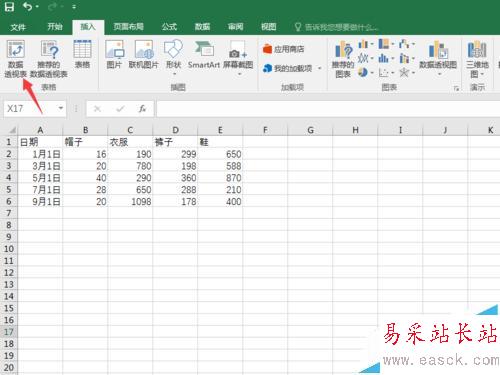Switch to the Formulas (公式) tab

click(x=169, y=27)
